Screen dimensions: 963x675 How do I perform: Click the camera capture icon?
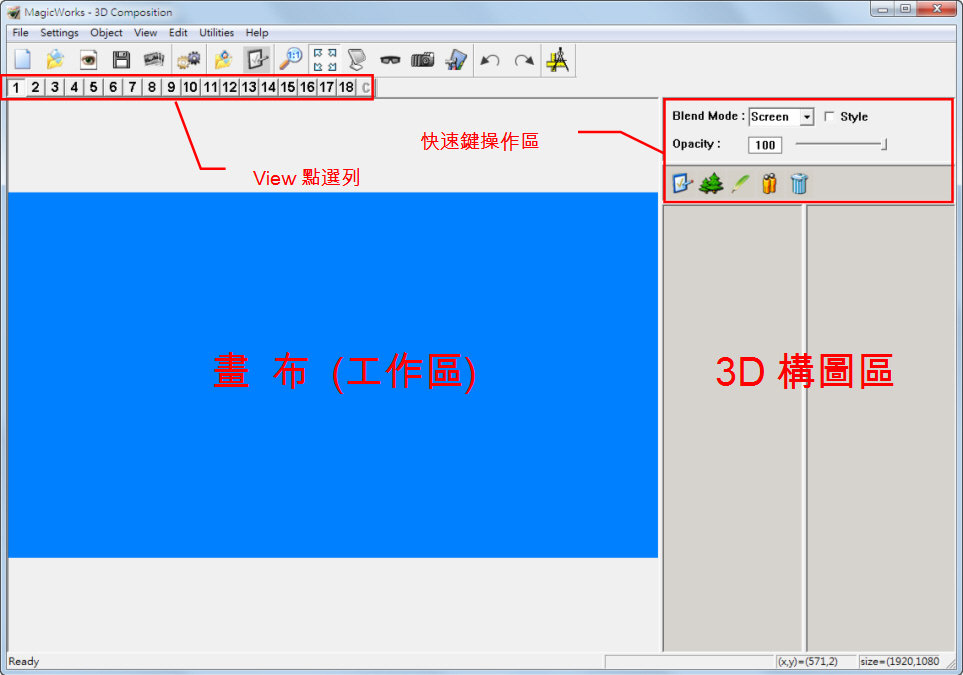pyautogui.click(x=422, y=59)
